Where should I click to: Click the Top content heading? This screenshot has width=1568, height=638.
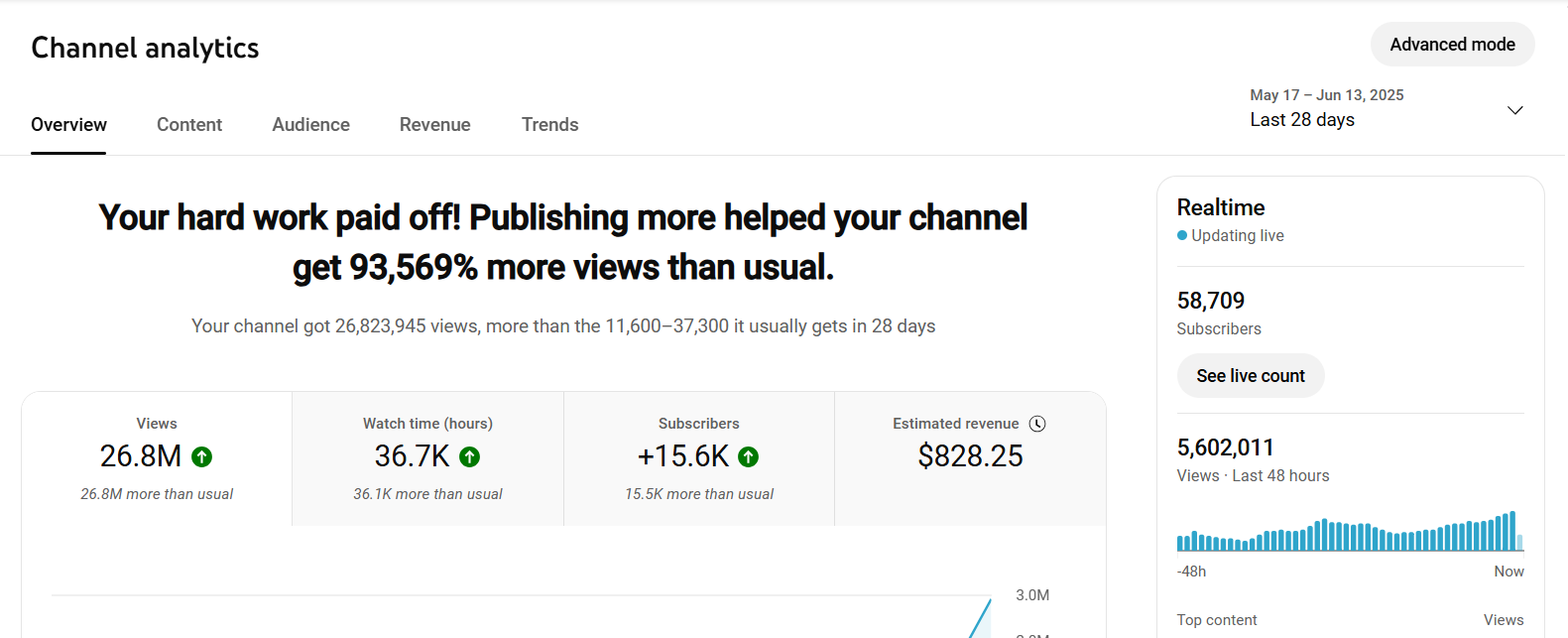pos(1217,620)
